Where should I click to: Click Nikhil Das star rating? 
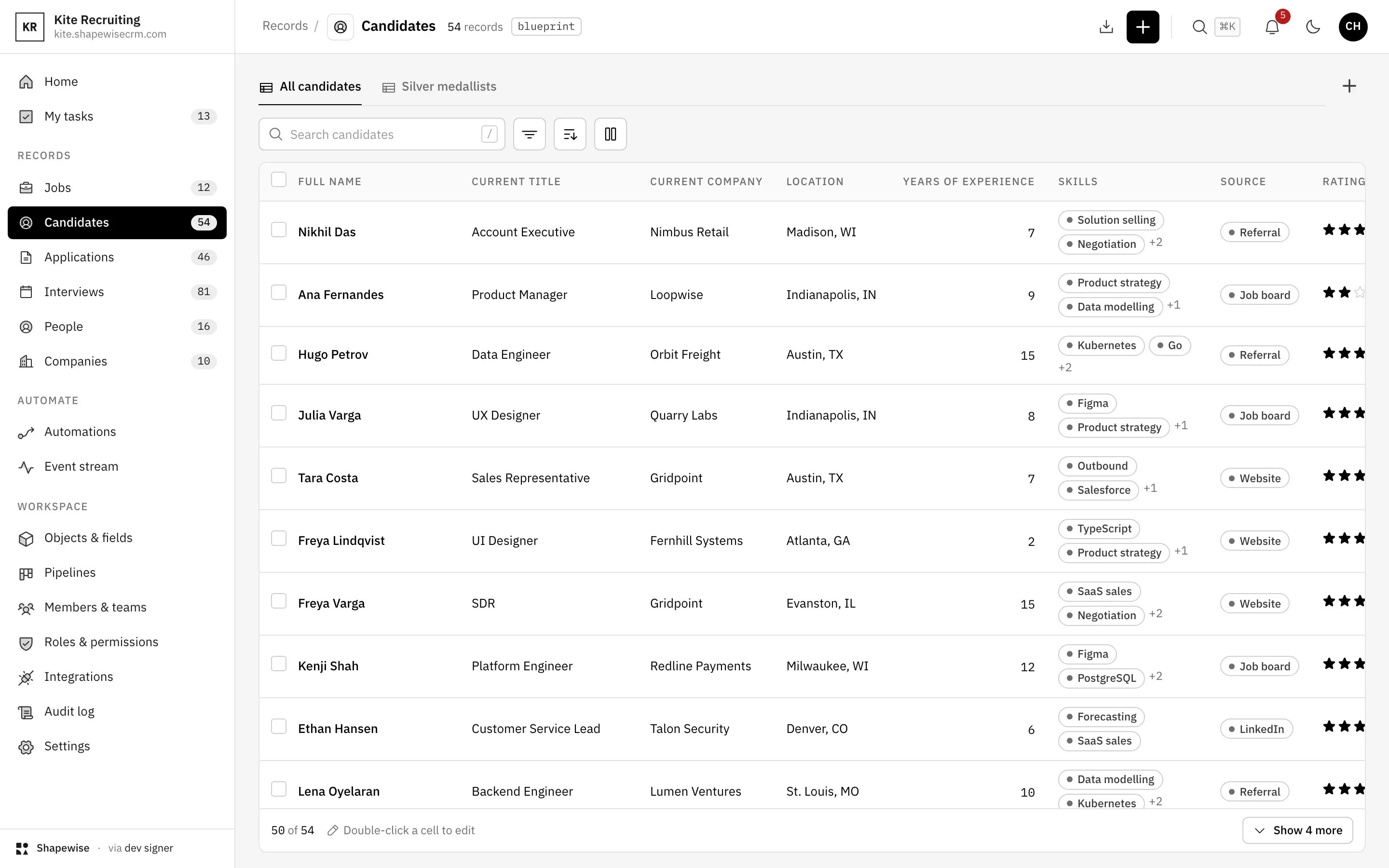1344,230
